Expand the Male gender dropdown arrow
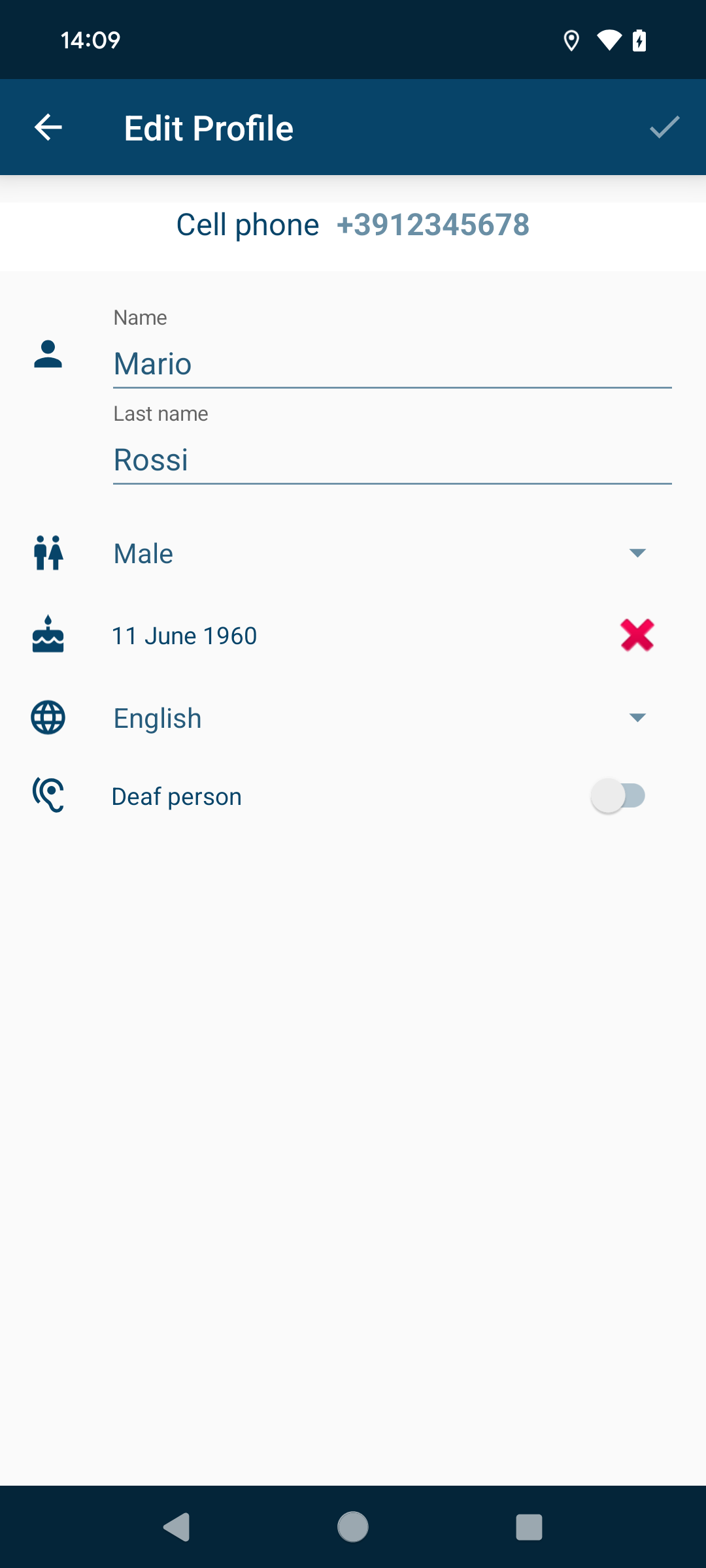The width and height of the screenshot is (706, 1568). (637, 553)
